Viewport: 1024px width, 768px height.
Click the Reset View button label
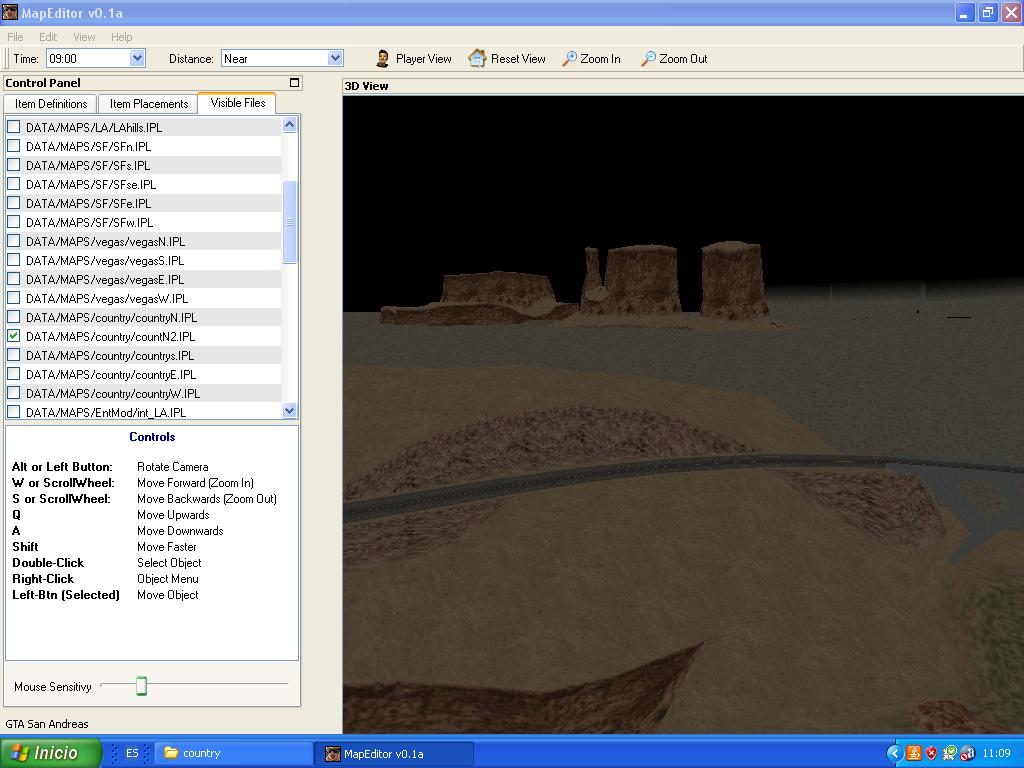(x=518, y=59)
